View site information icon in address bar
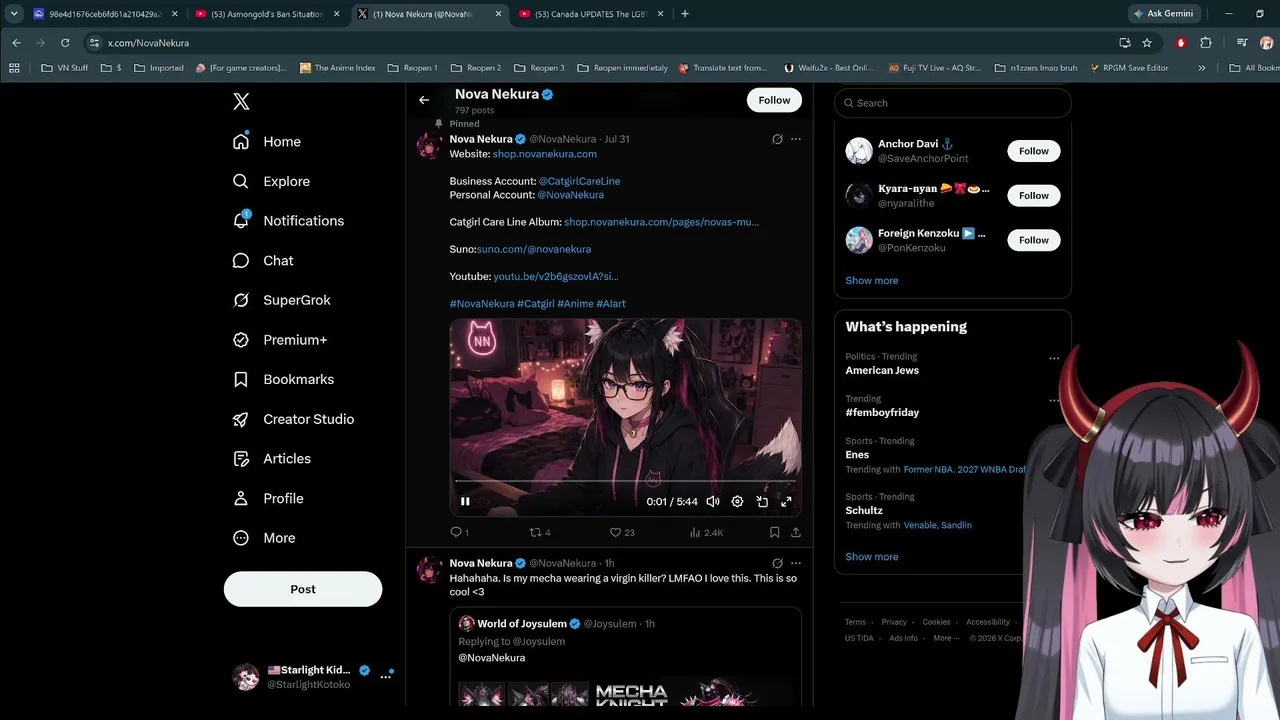This screenshot has height=720, width=1280. click(94, 43)
